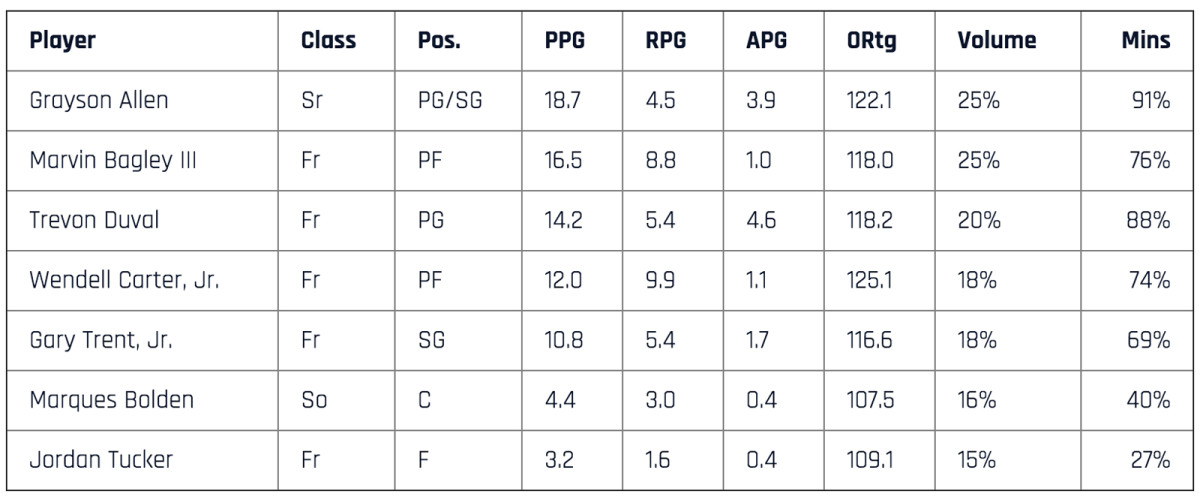
Task: Select Grayson Allen's 18.7 PPG value
Action: click(561, 100)
